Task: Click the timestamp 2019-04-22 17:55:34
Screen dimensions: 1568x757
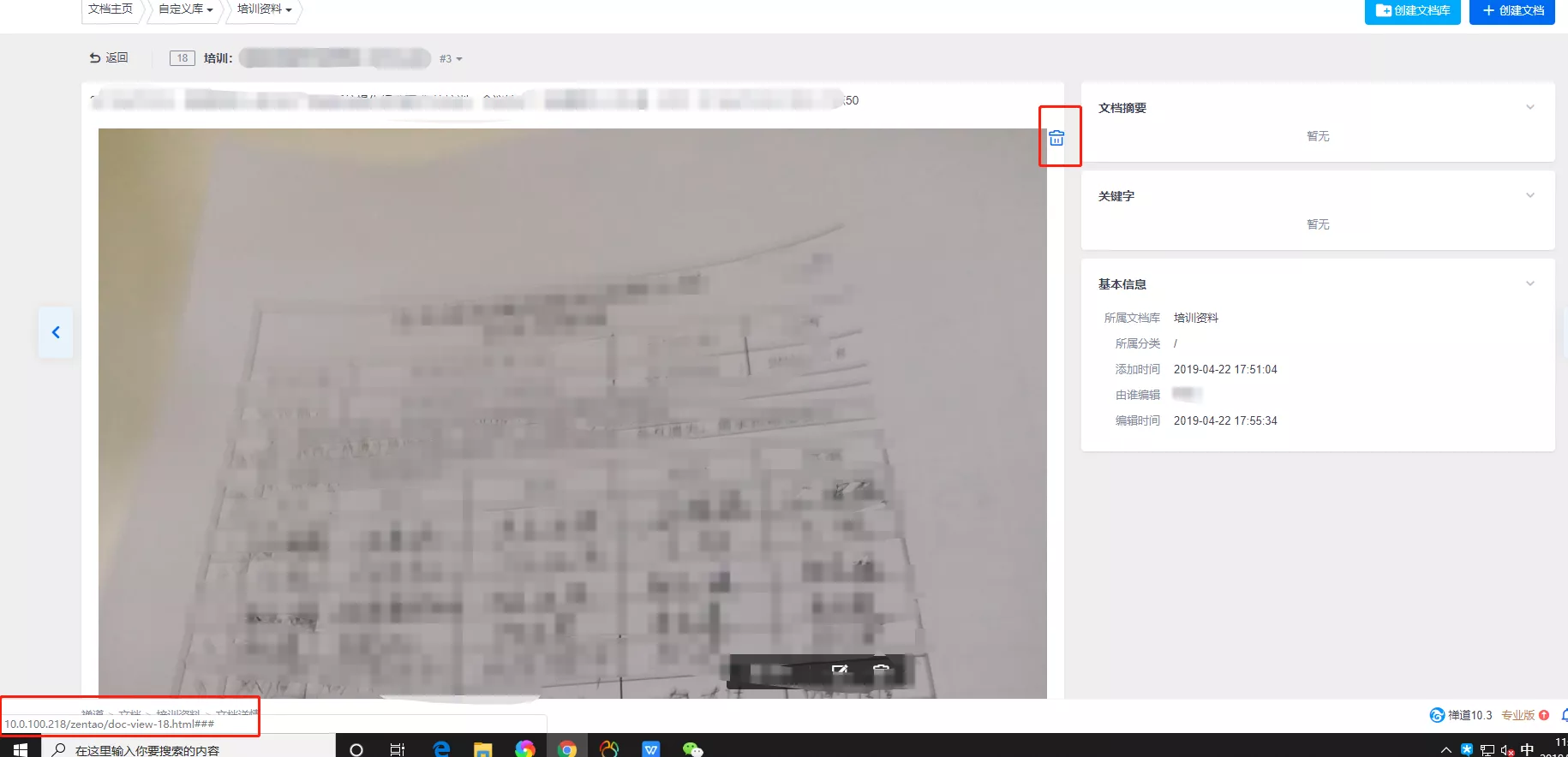Action: pos(1225,420)
